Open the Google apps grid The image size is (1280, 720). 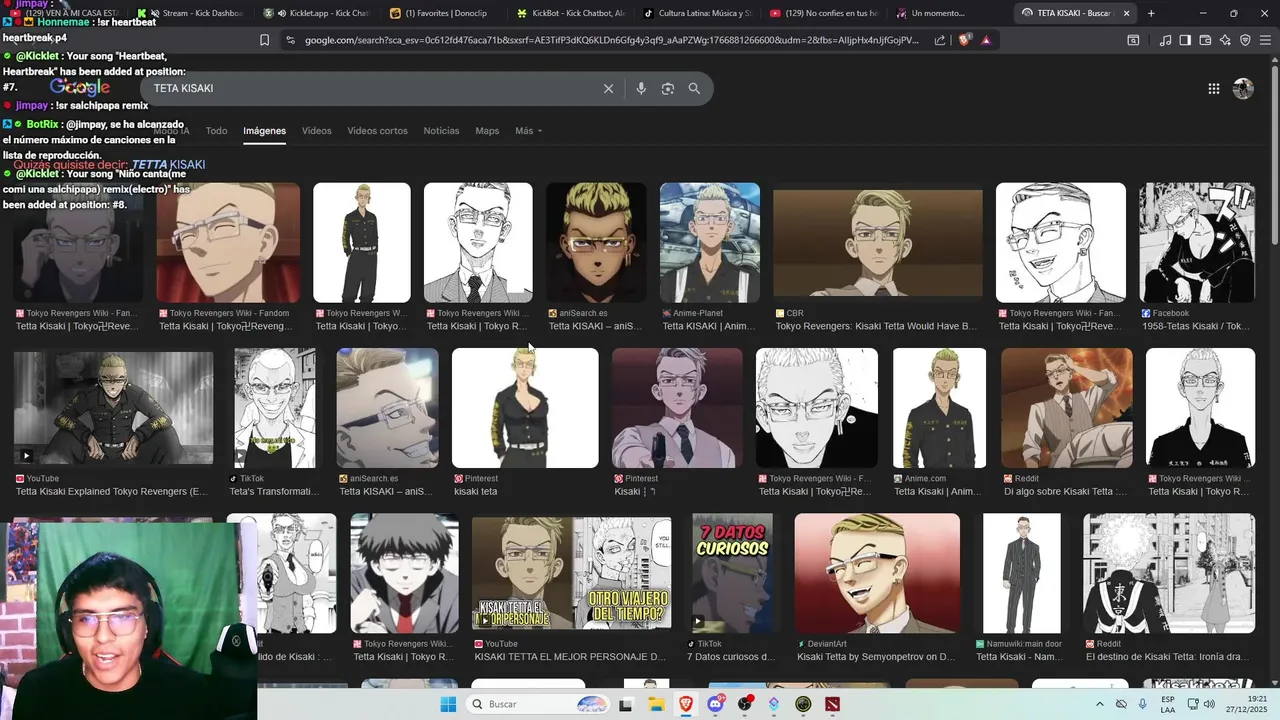(1213, 88)
